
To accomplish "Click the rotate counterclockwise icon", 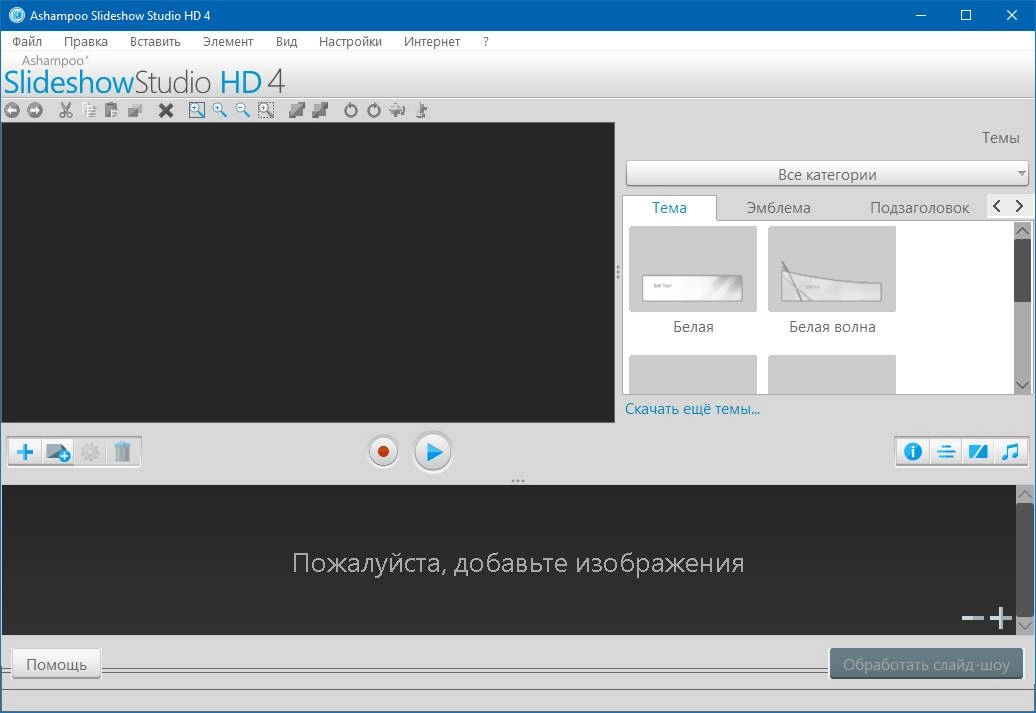I will pyautogui.click(x=351, y=110).
